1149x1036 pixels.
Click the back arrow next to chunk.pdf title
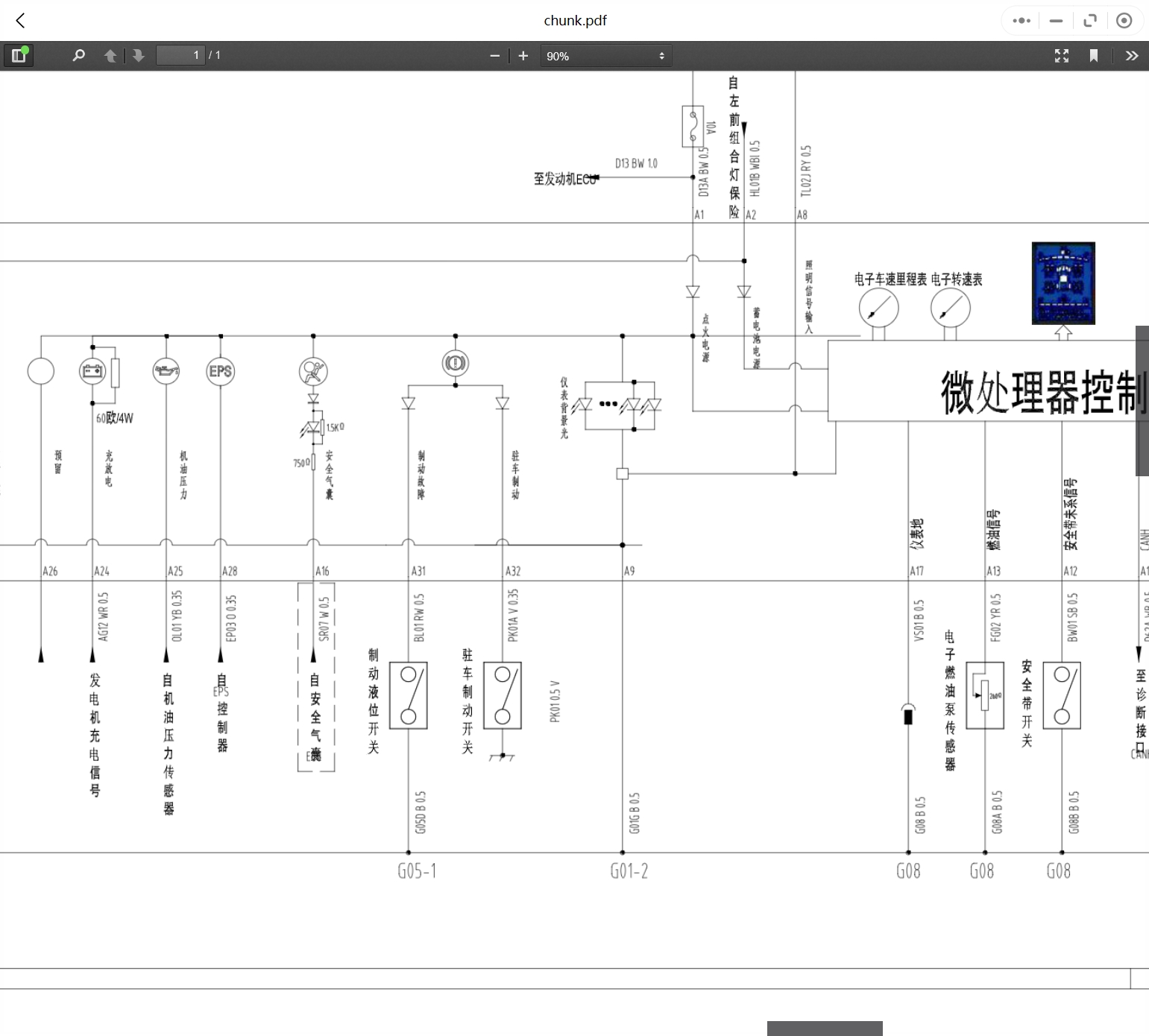coord(19,20)
